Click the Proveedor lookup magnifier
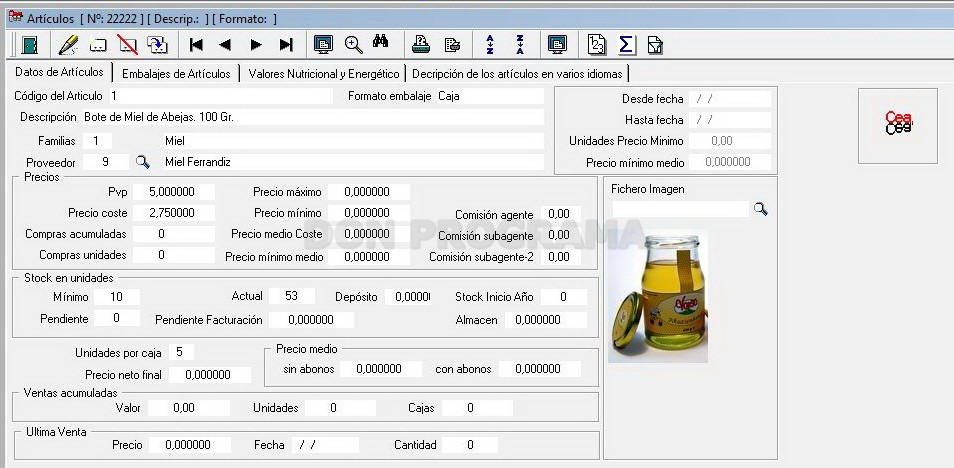 (x=142, y=162)
